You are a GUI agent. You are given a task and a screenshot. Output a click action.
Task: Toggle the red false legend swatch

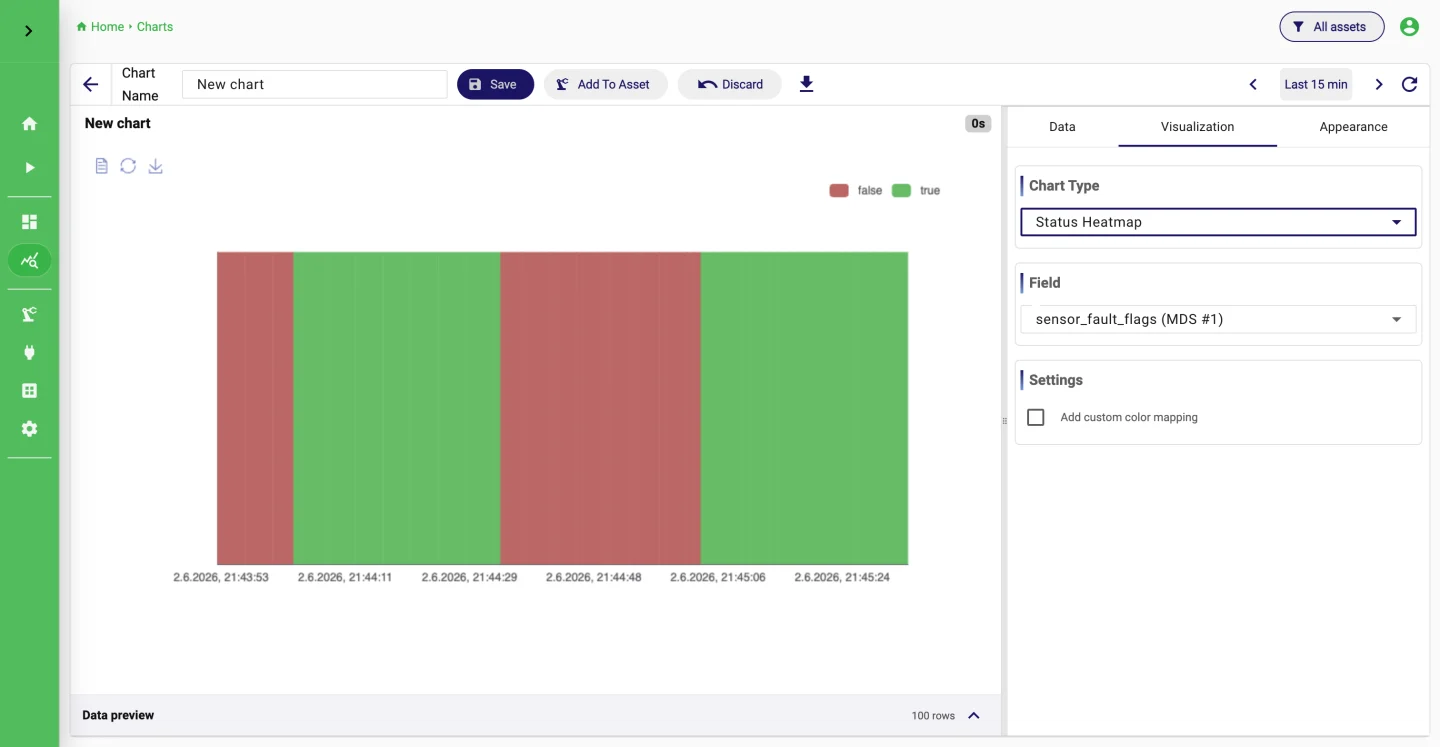(x=839, y=190)
